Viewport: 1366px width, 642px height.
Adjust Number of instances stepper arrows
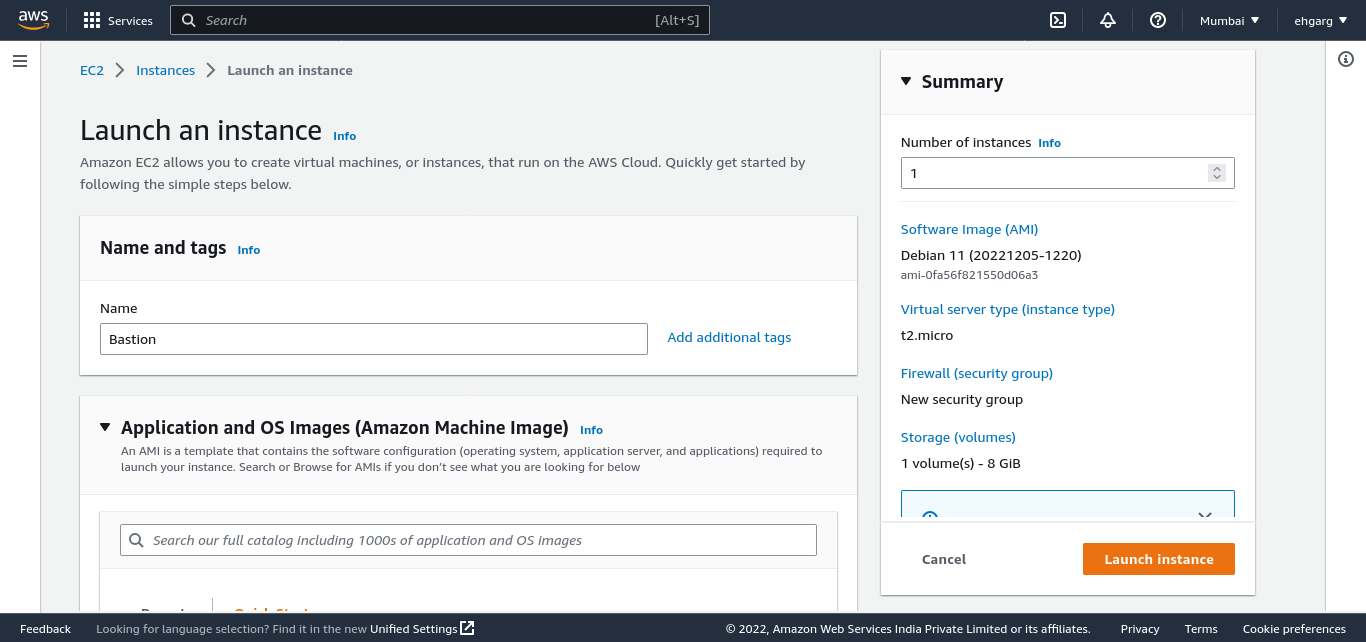[1217, 173]
